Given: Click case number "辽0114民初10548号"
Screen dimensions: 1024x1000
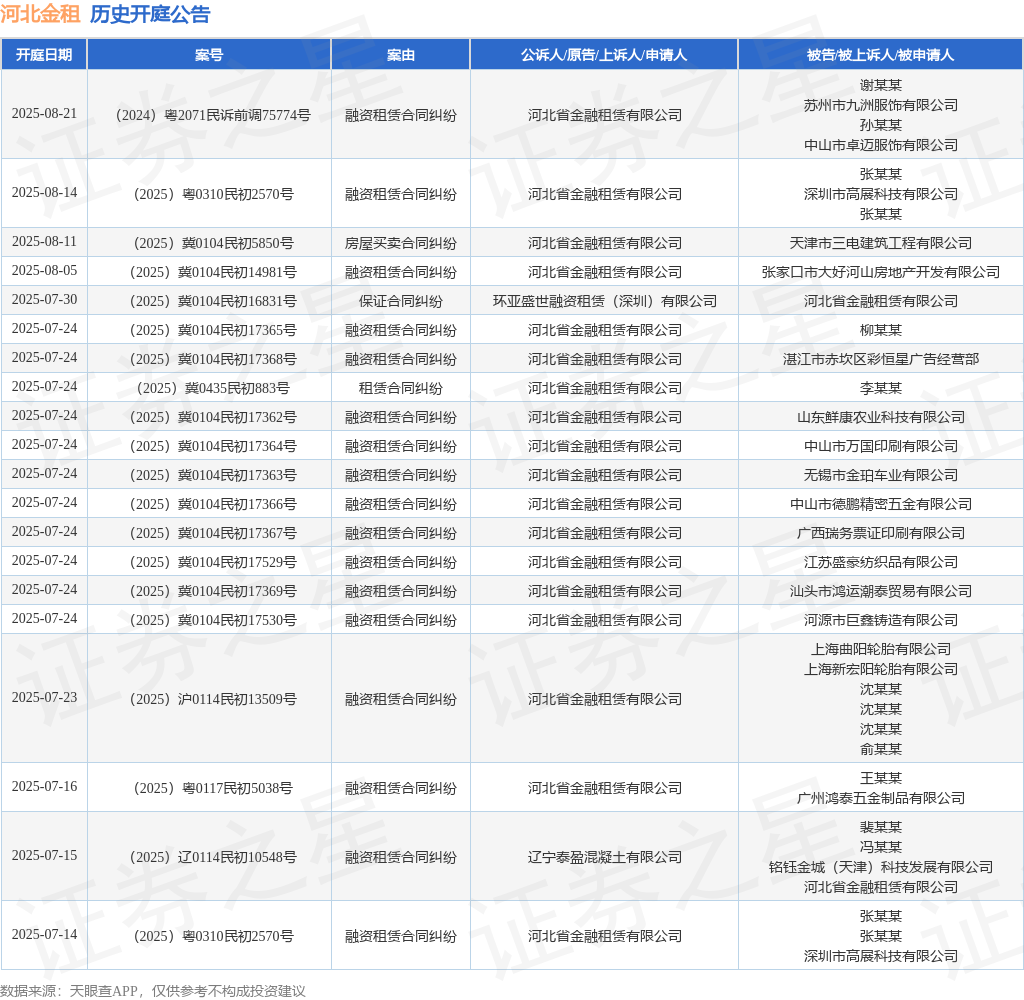Looking at the screenshot, I should (x=238, y=857).
